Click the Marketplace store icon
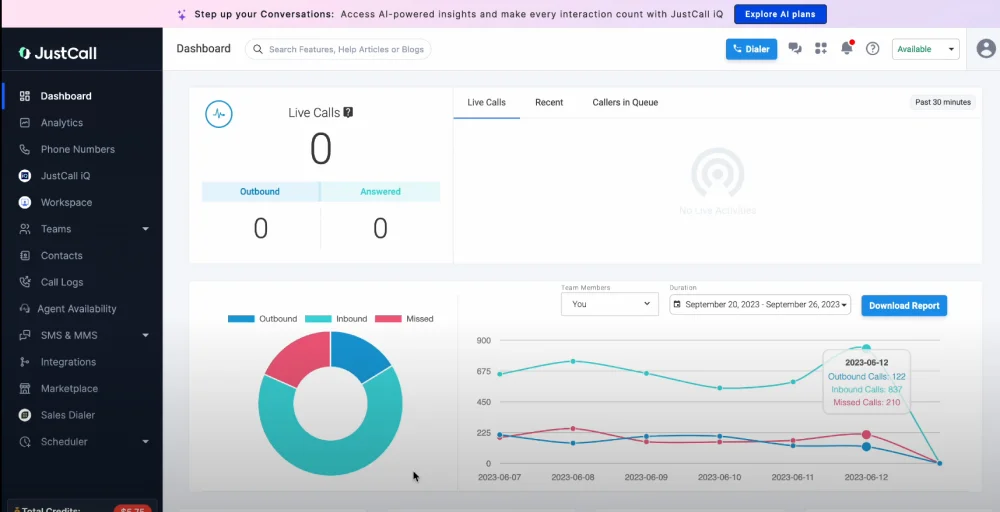The width and height of the screenshot is (1000, 512). pyautogui.click(x=25, y=388)
